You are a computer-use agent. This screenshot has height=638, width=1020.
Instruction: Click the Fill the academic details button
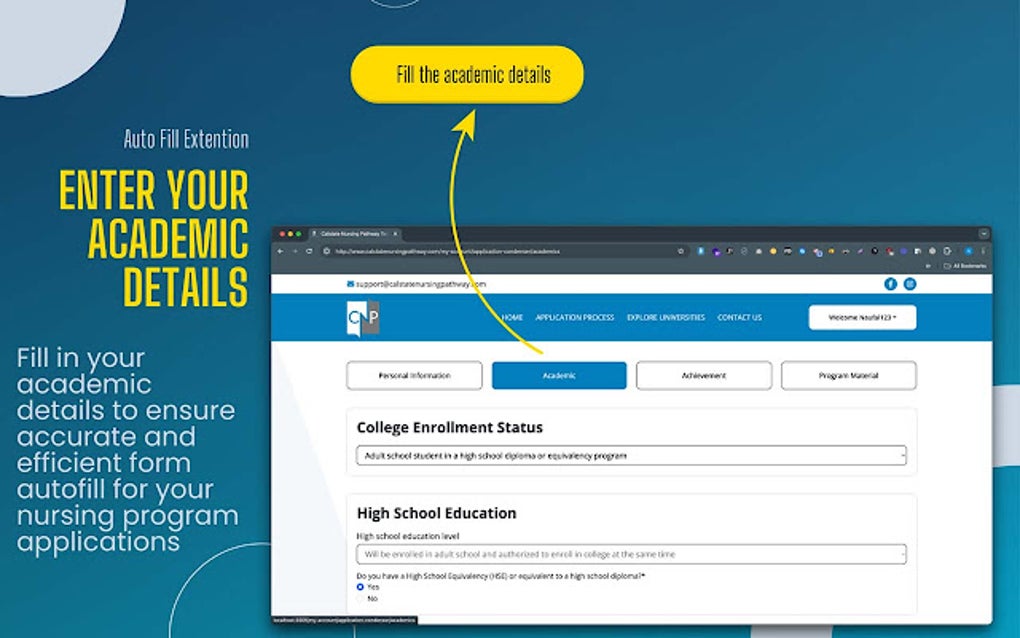[467, 74]
